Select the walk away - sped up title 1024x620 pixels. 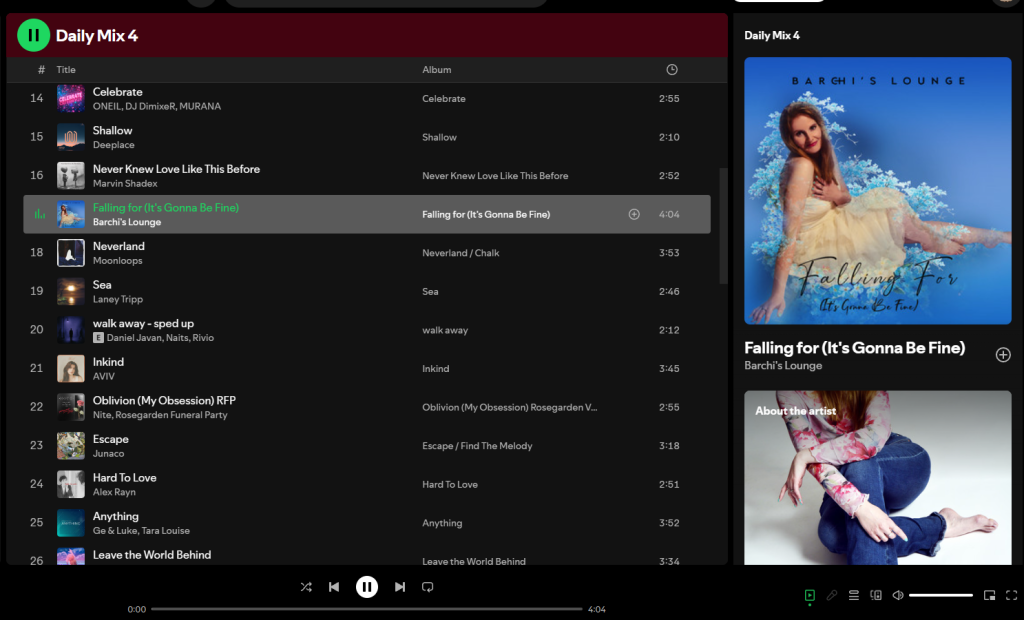(x=143, y=323)
